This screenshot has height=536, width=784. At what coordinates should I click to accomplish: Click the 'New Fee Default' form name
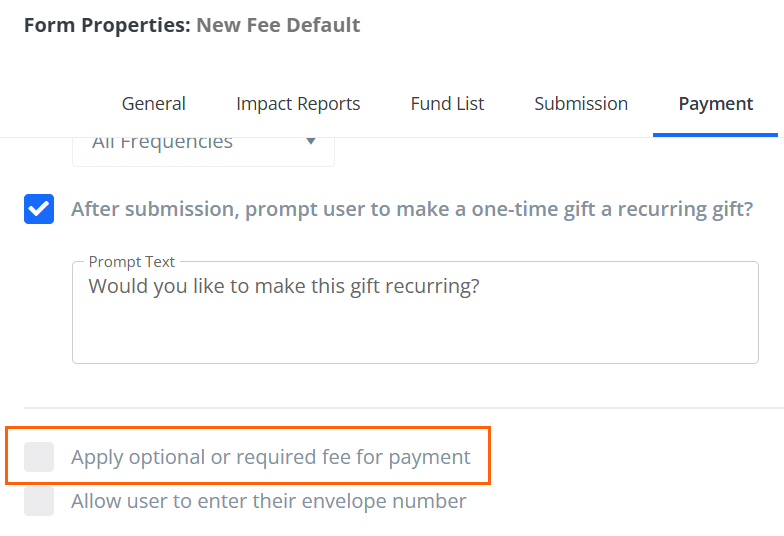(x=278, y=25)
